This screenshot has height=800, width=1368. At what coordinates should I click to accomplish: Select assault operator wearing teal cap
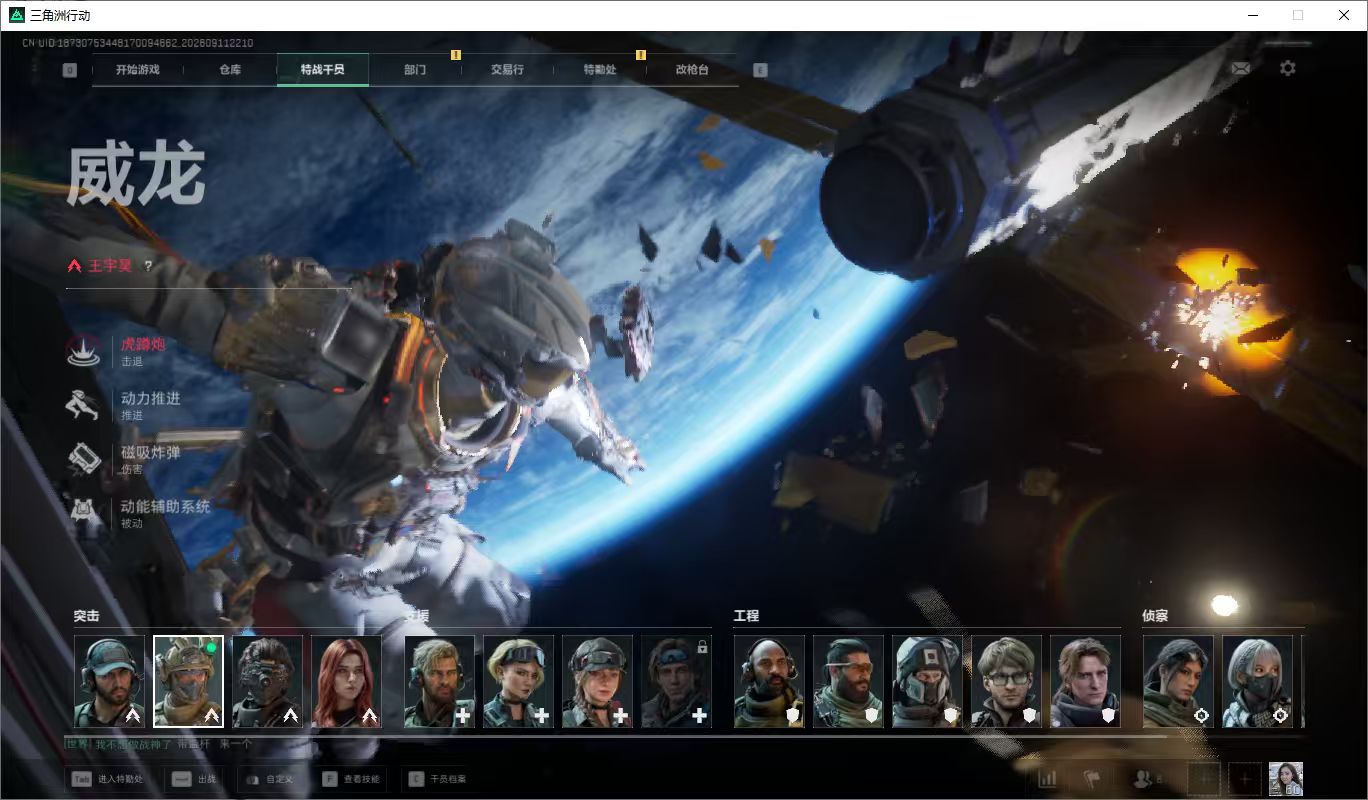coord(110,682)
